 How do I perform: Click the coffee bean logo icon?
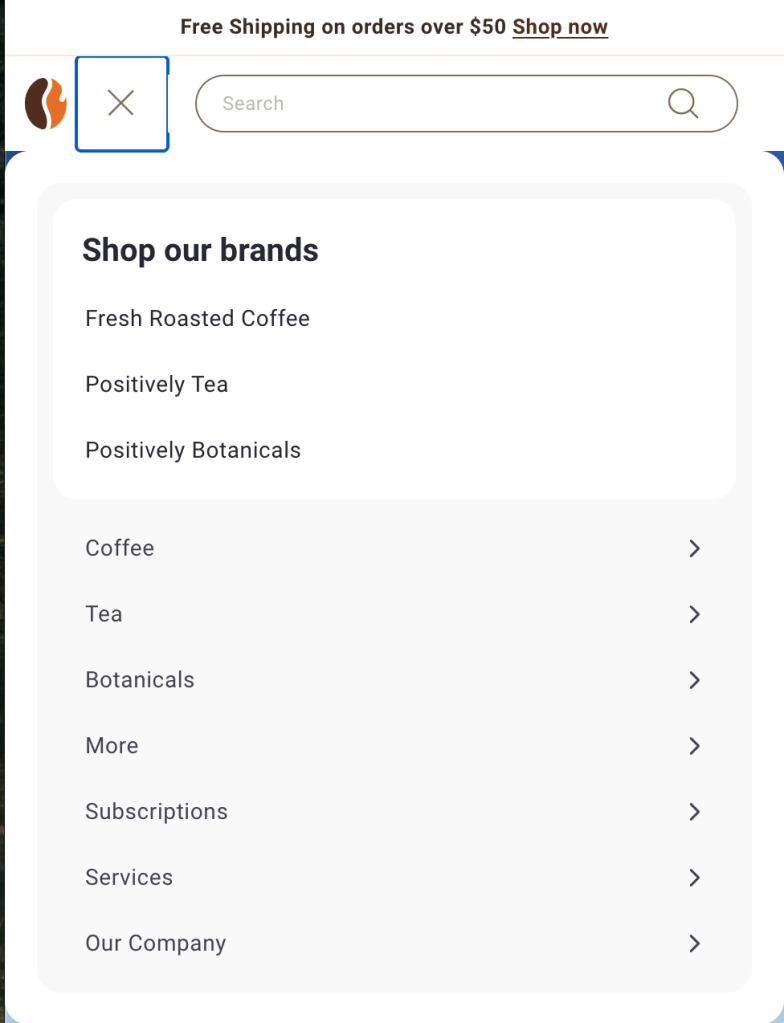(46, 104)
